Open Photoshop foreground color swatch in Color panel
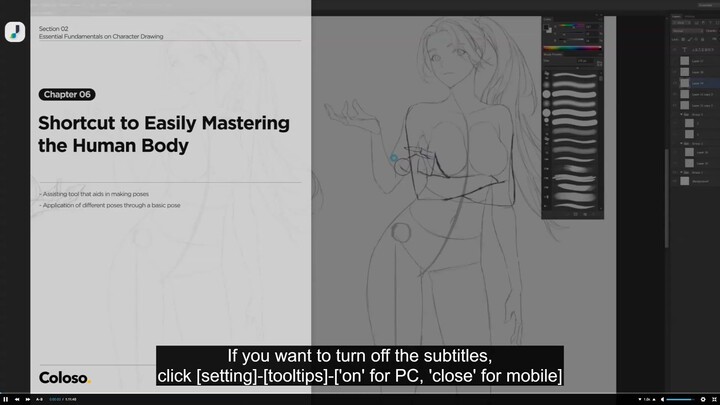720x405 pixels. 546,28
